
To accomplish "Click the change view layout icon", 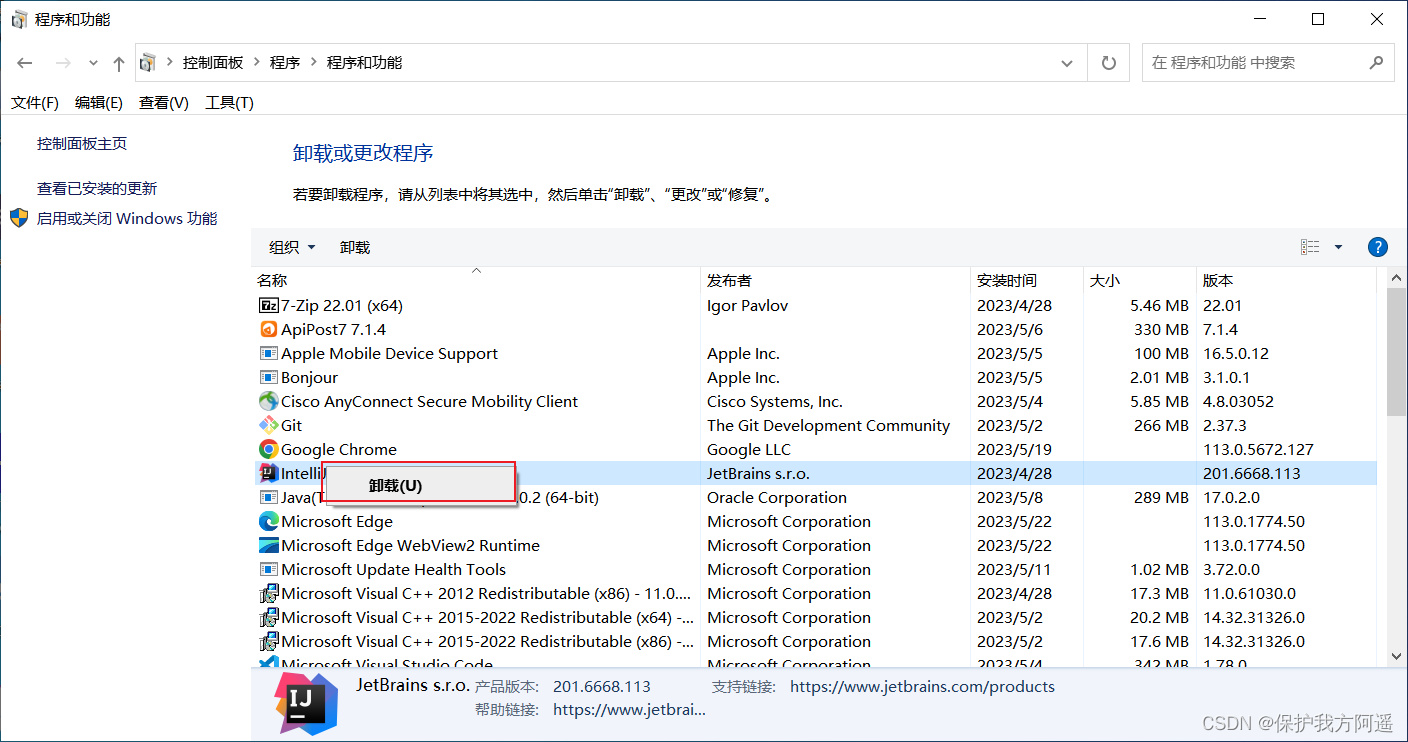I will tap(1310, 247).
